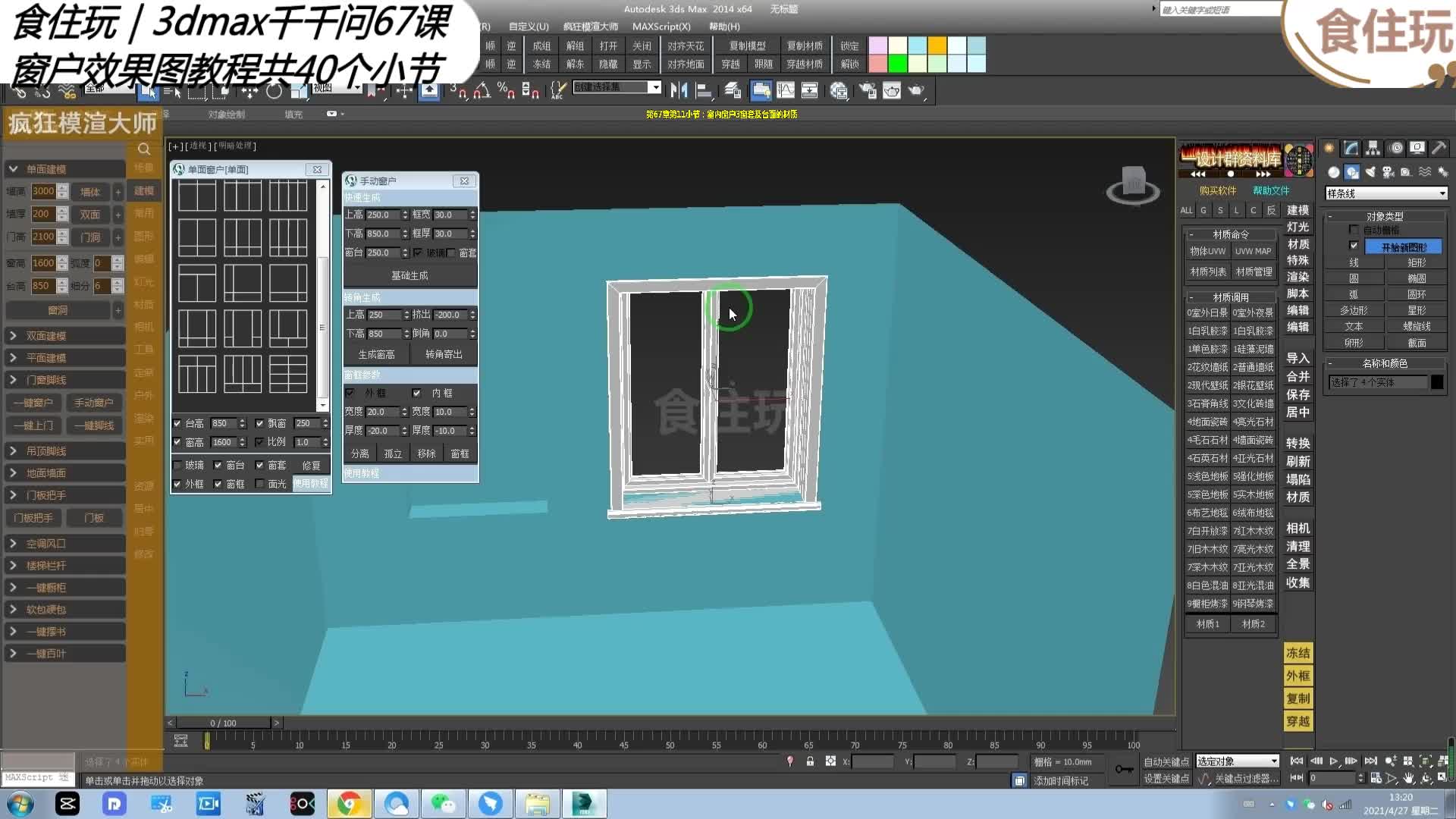Select the Select and Move tool
This screenshot has width=1456, height=819.
pos(250,91)
